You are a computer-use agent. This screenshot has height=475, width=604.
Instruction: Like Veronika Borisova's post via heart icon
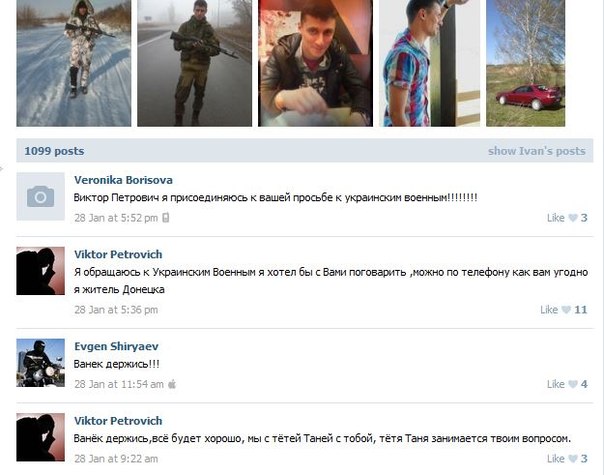[x=573, y=218]
